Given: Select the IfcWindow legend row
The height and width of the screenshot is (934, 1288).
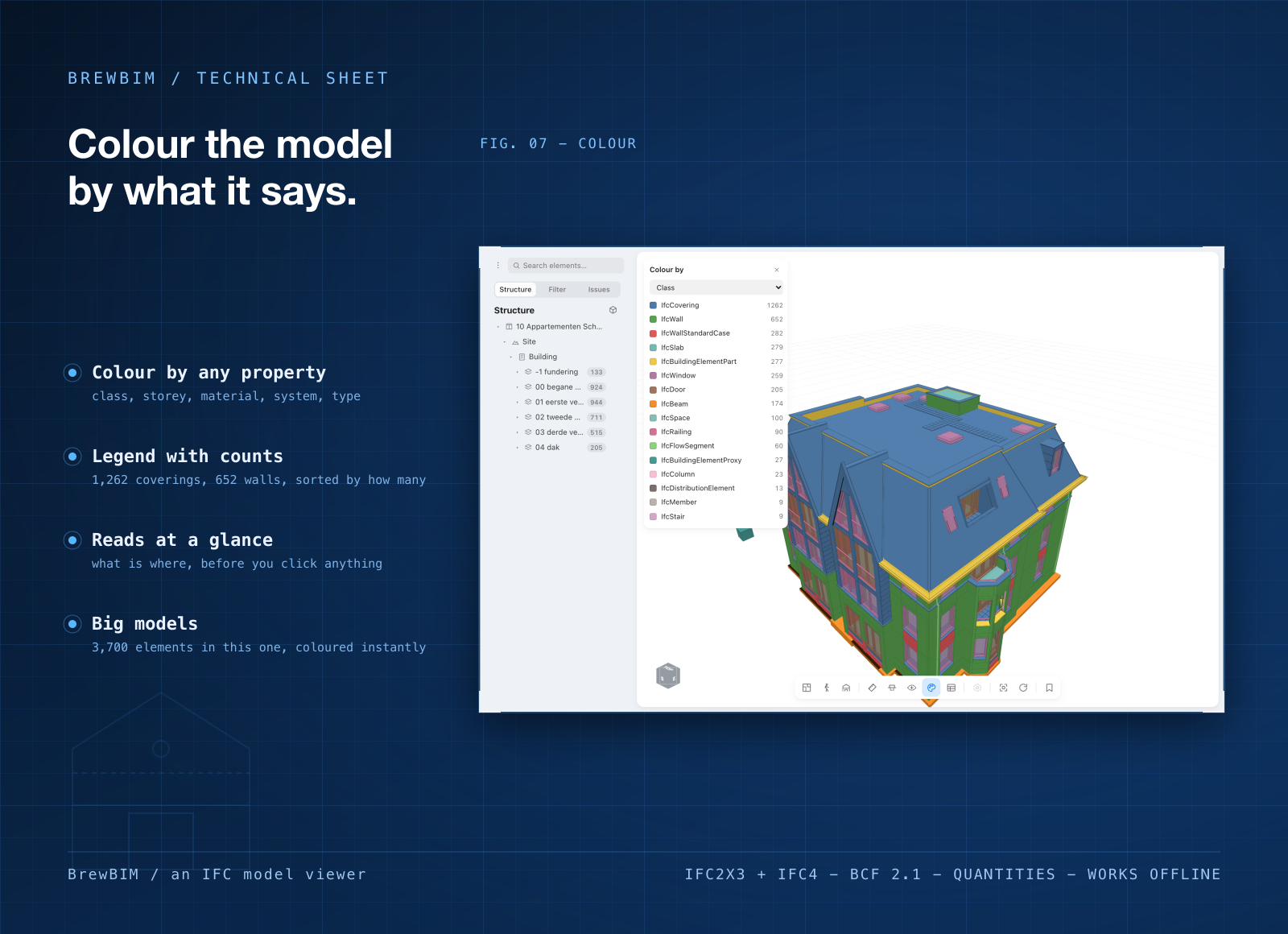Looking at the screenshot, I should click(x=716, y=375).
